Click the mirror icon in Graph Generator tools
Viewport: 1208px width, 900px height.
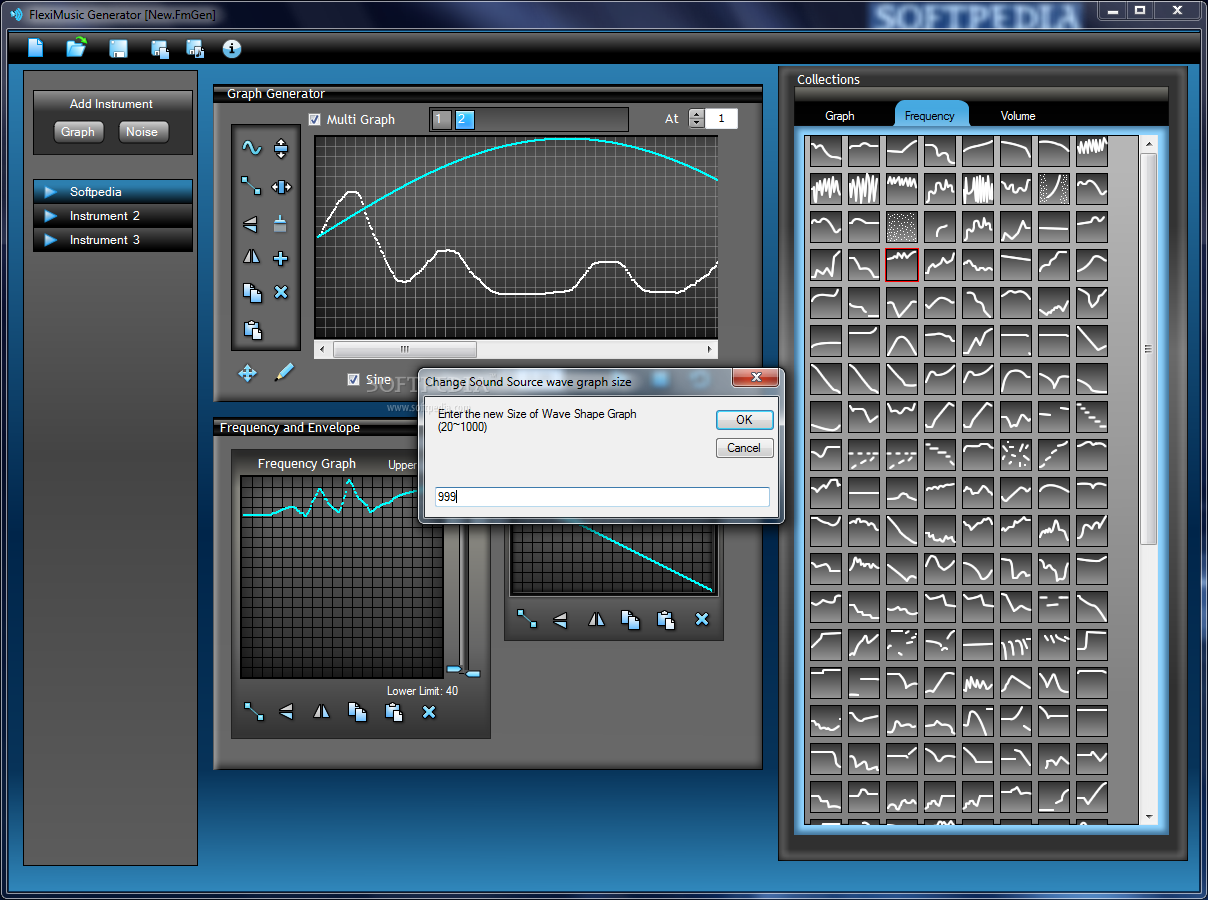251,257
